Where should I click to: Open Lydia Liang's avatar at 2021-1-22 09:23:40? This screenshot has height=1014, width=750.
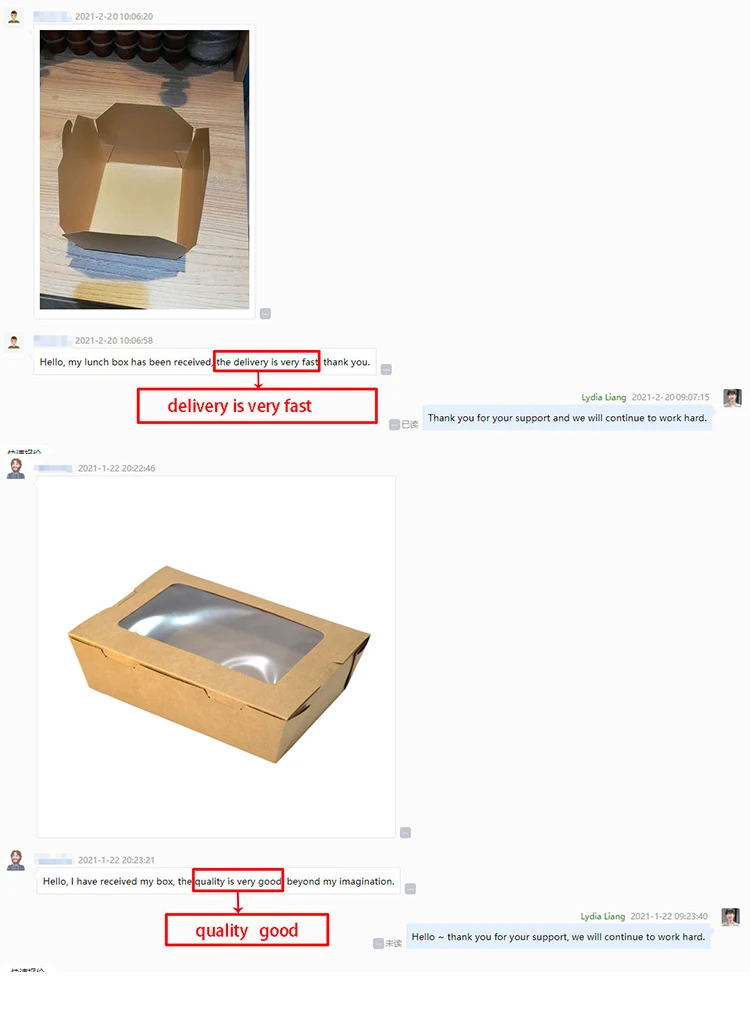coord(731,917)
